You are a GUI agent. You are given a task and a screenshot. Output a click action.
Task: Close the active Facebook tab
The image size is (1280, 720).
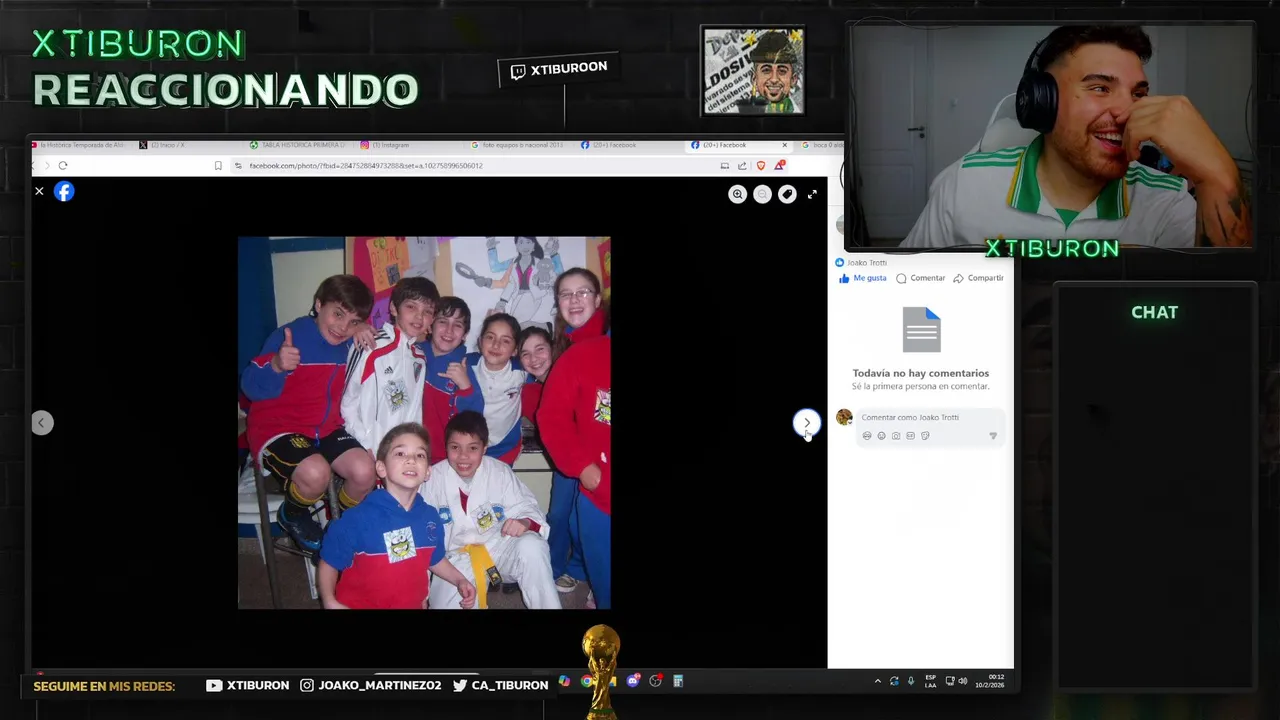(784, 145)
